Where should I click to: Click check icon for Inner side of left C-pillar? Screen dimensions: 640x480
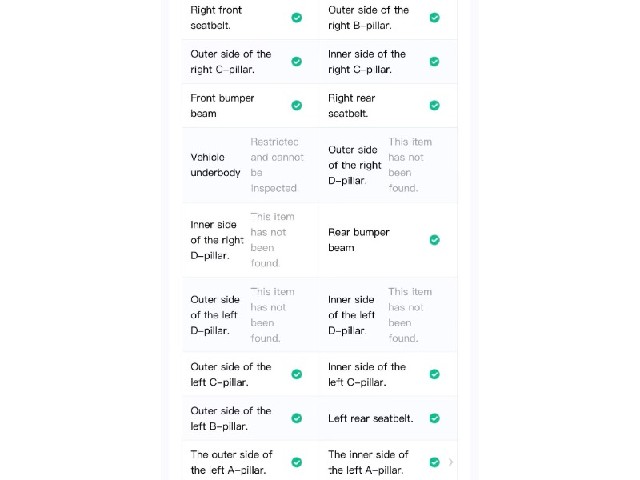435,374
